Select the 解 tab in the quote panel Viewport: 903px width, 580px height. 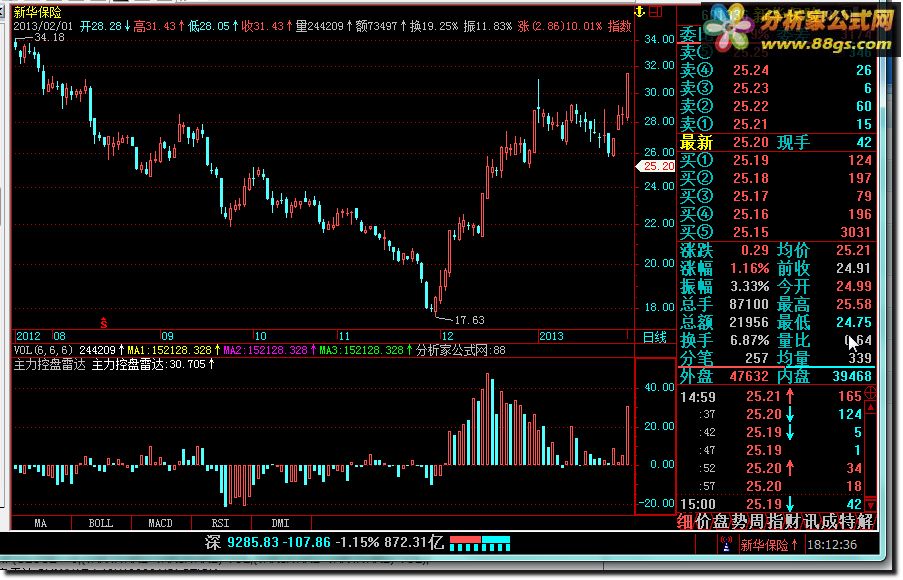click(864, 522)
